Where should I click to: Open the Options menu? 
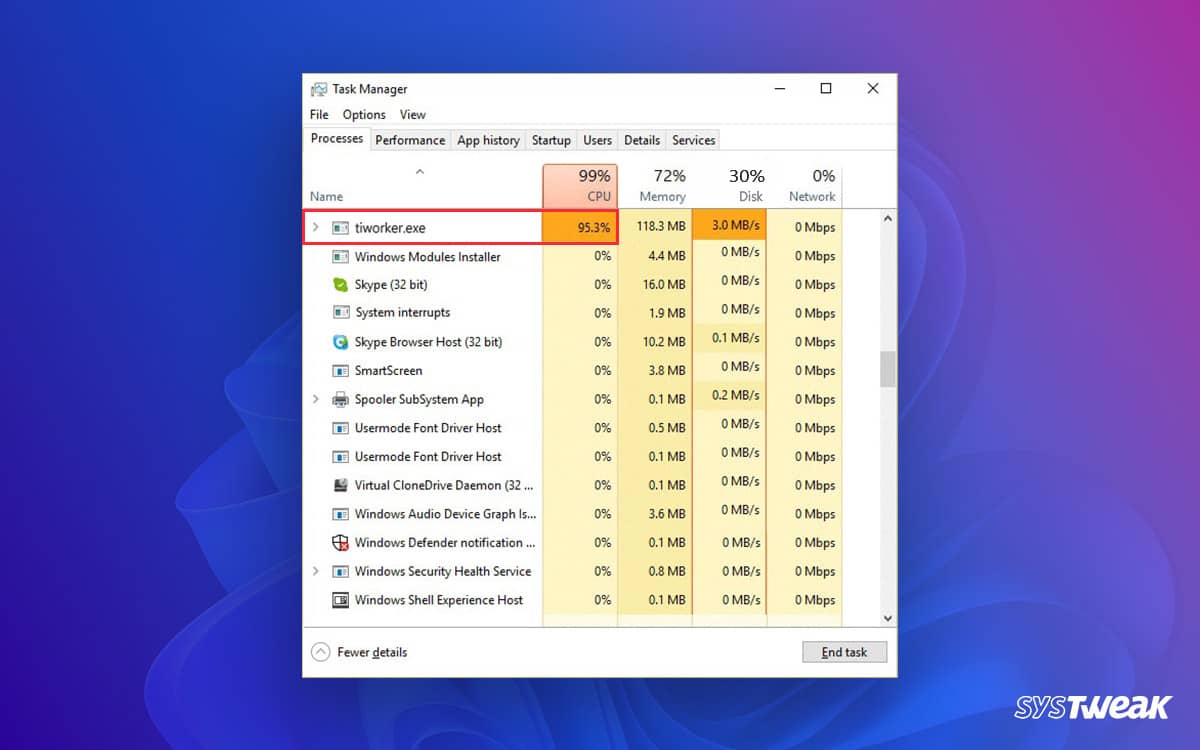coord(363,115)
